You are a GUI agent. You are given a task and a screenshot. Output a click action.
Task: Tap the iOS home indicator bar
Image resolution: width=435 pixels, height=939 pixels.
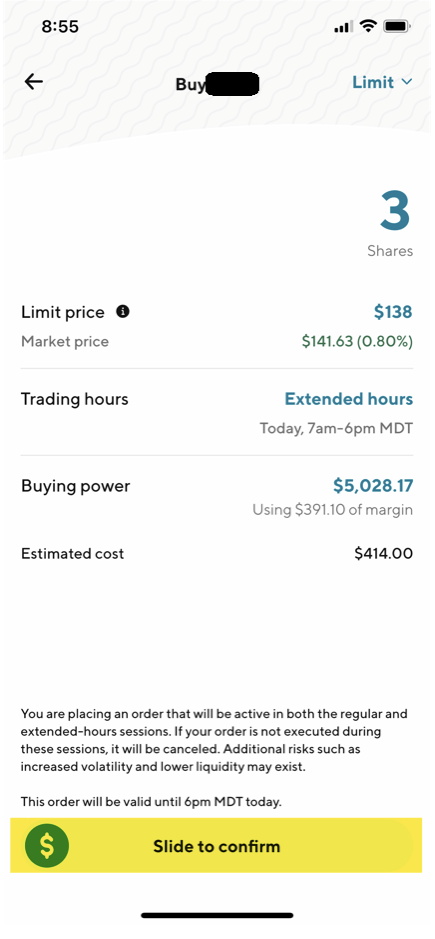pyautogui.click(x=217, y=915)
